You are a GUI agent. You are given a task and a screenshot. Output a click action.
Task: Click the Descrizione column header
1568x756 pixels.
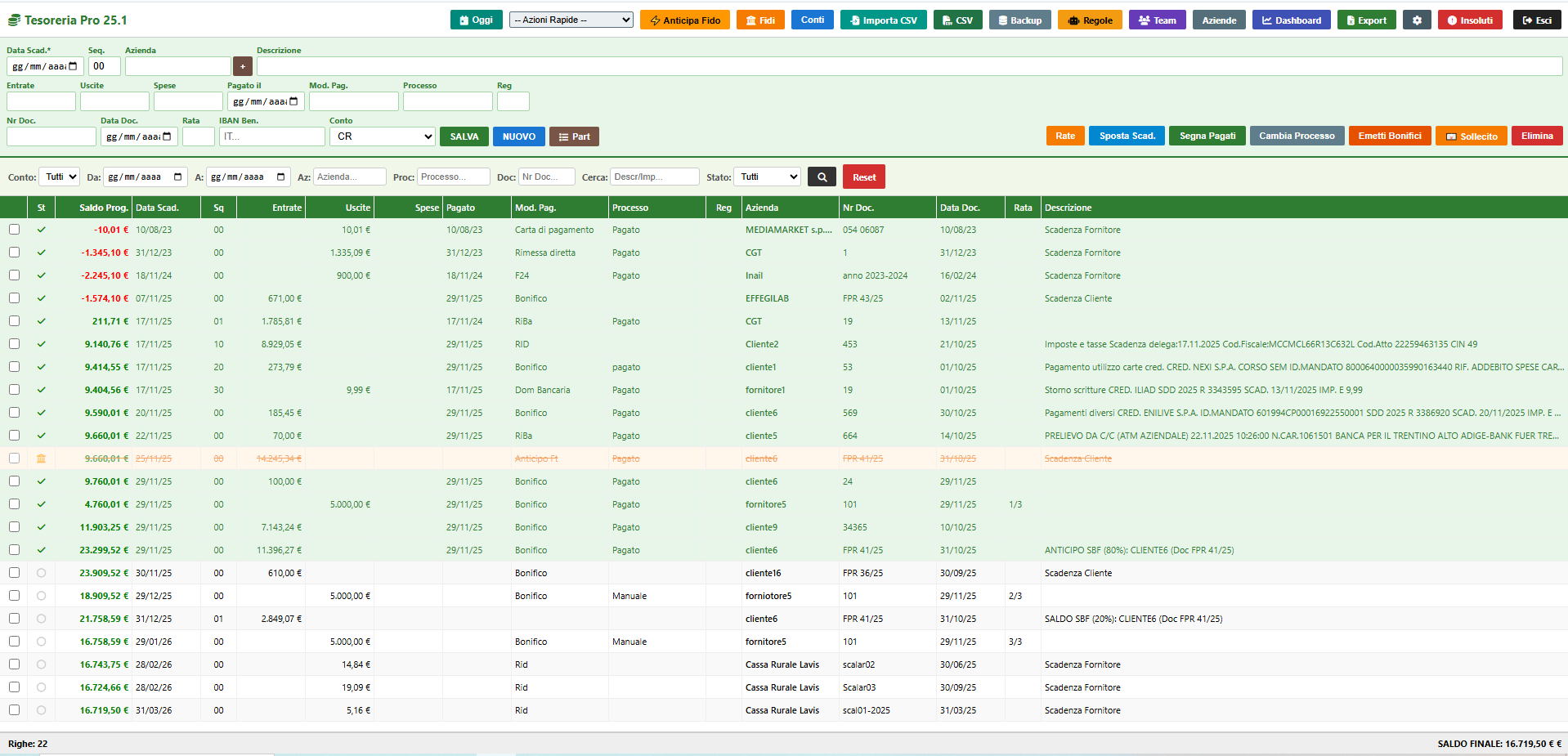[x=1068, y=208]
